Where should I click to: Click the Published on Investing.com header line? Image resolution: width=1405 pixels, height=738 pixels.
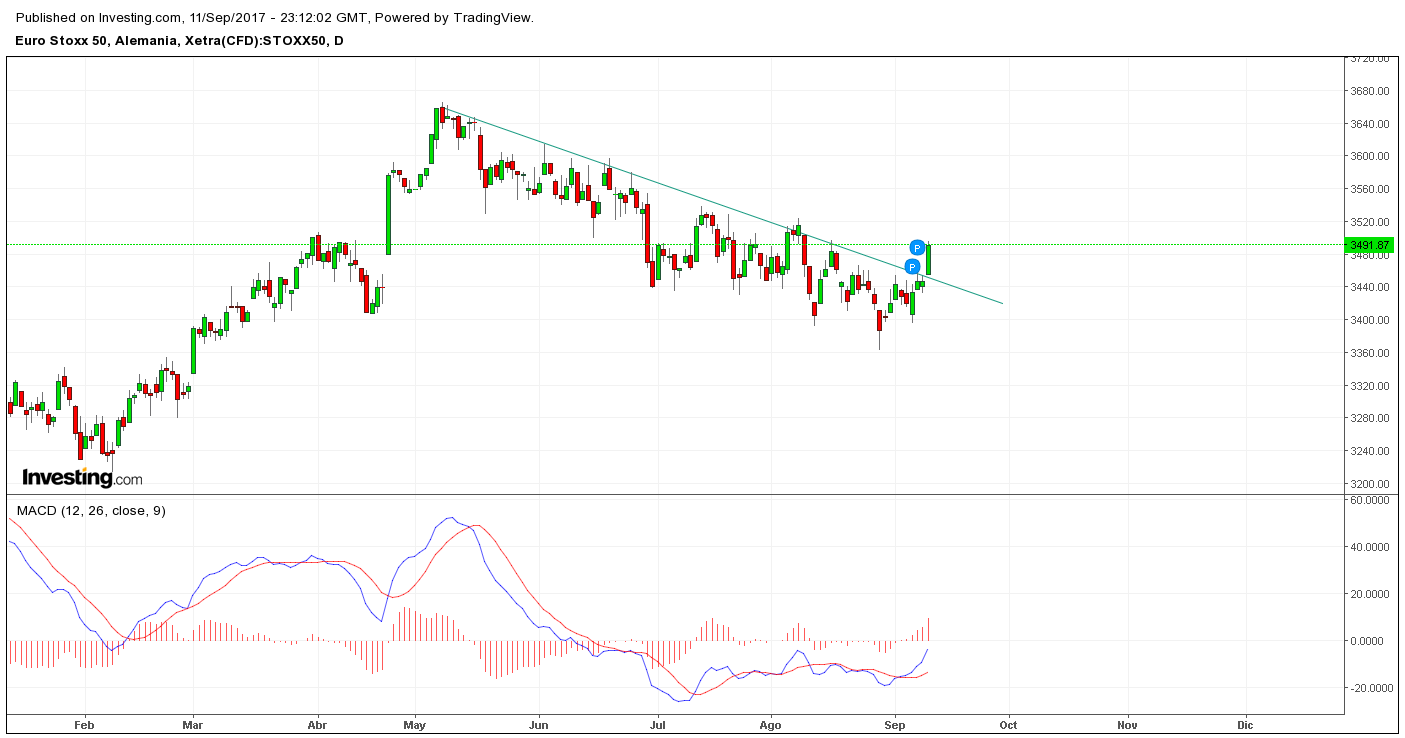(x=275, y=18)
